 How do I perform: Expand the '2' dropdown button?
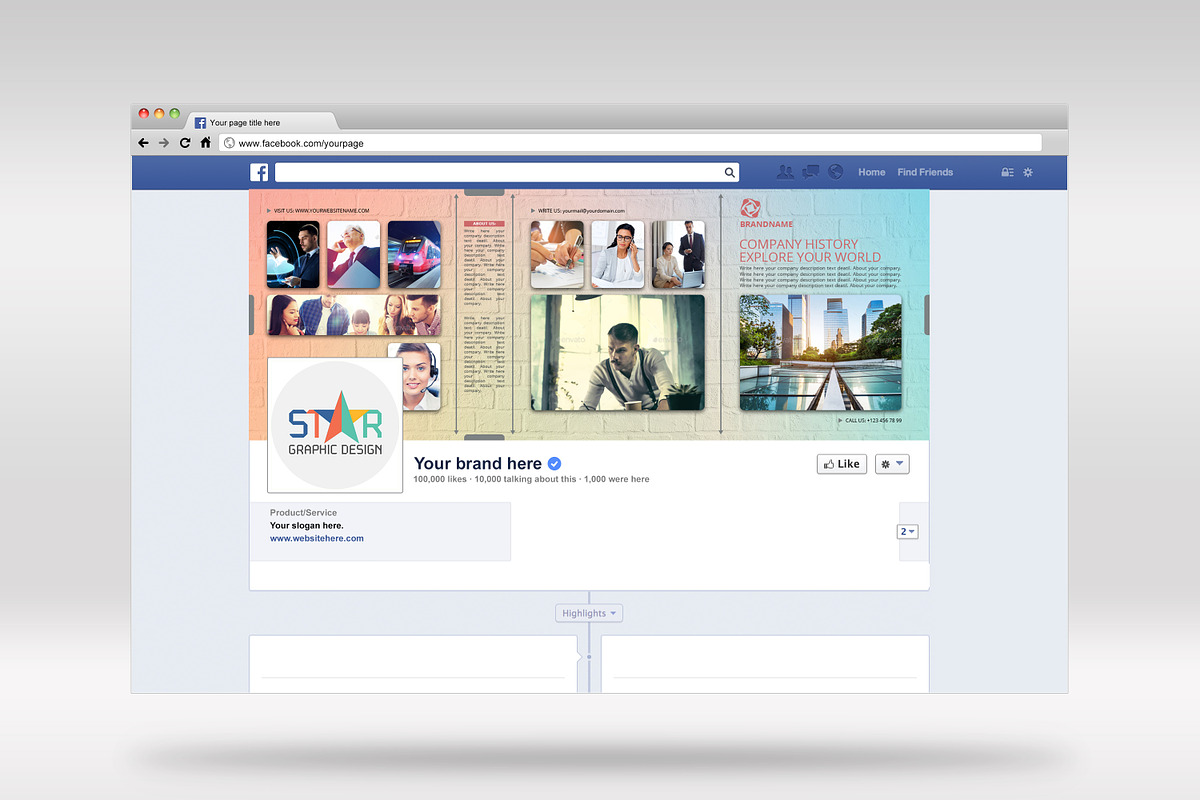coord(907,531)
